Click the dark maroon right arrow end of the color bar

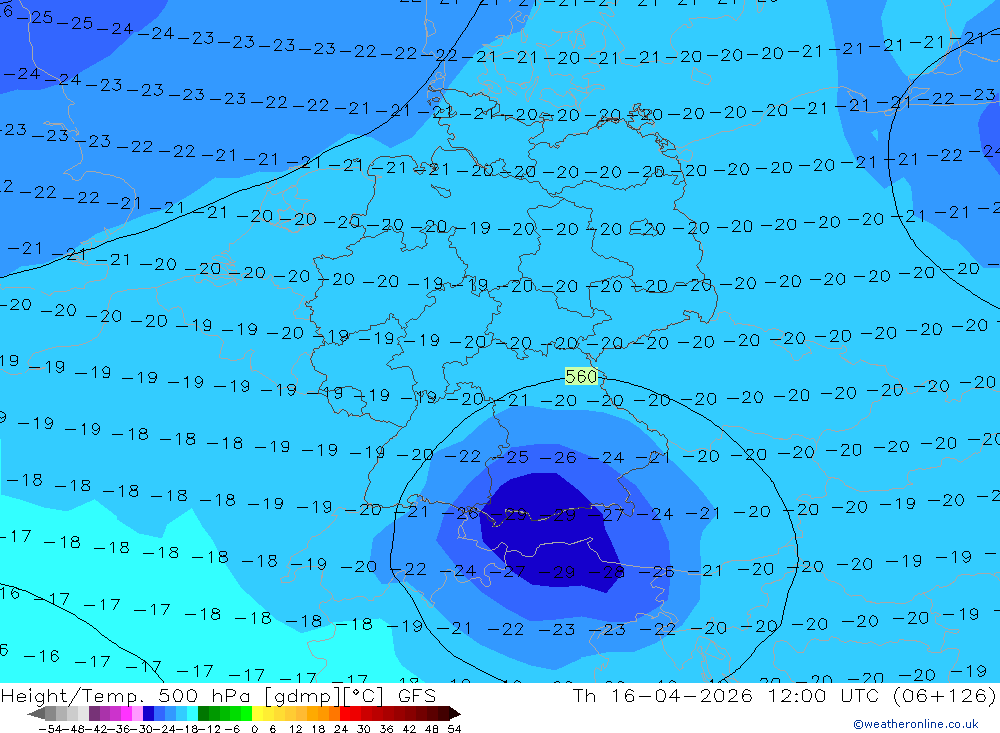pos(455,713)
